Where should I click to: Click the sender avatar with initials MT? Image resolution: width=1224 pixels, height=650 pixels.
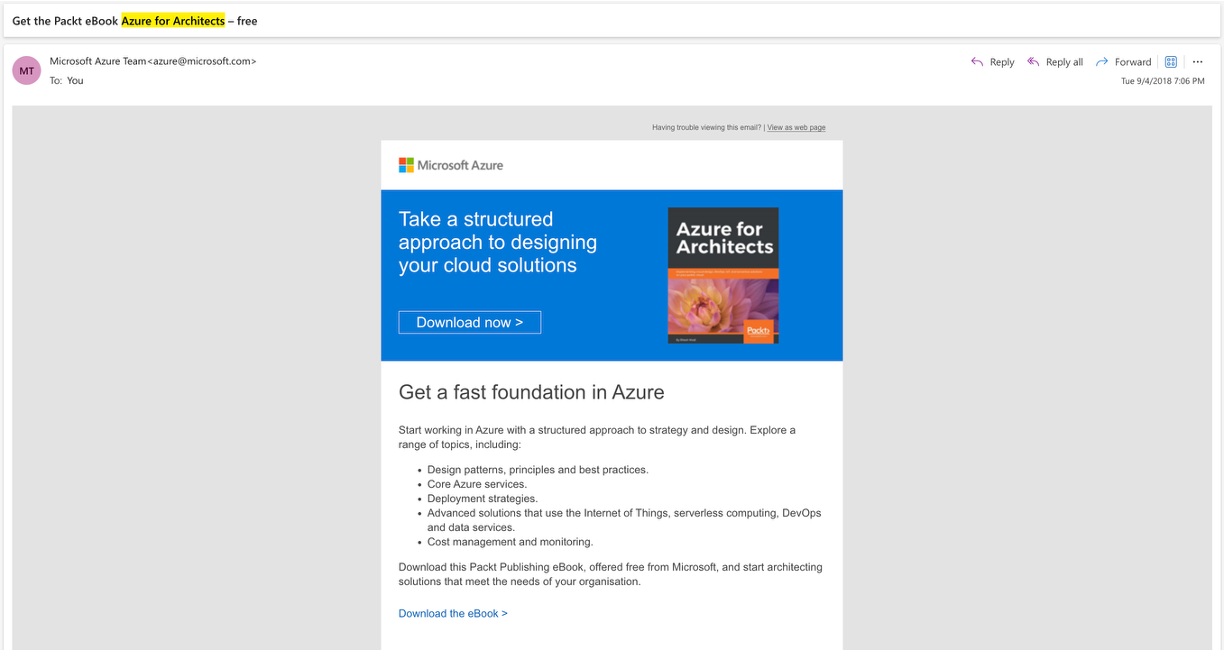[x=26, y=70]
